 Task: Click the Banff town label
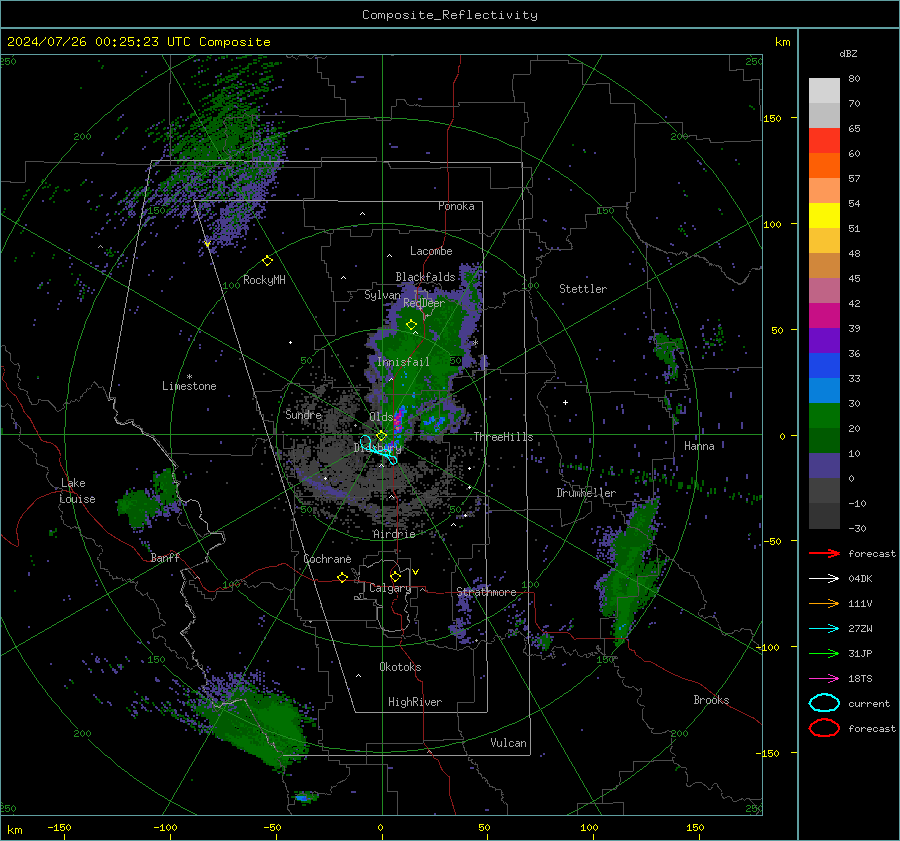165,558
